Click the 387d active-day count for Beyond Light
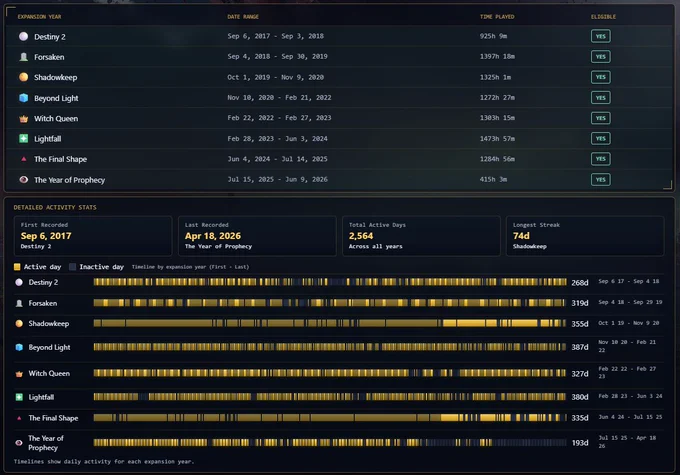 [580, 347]
